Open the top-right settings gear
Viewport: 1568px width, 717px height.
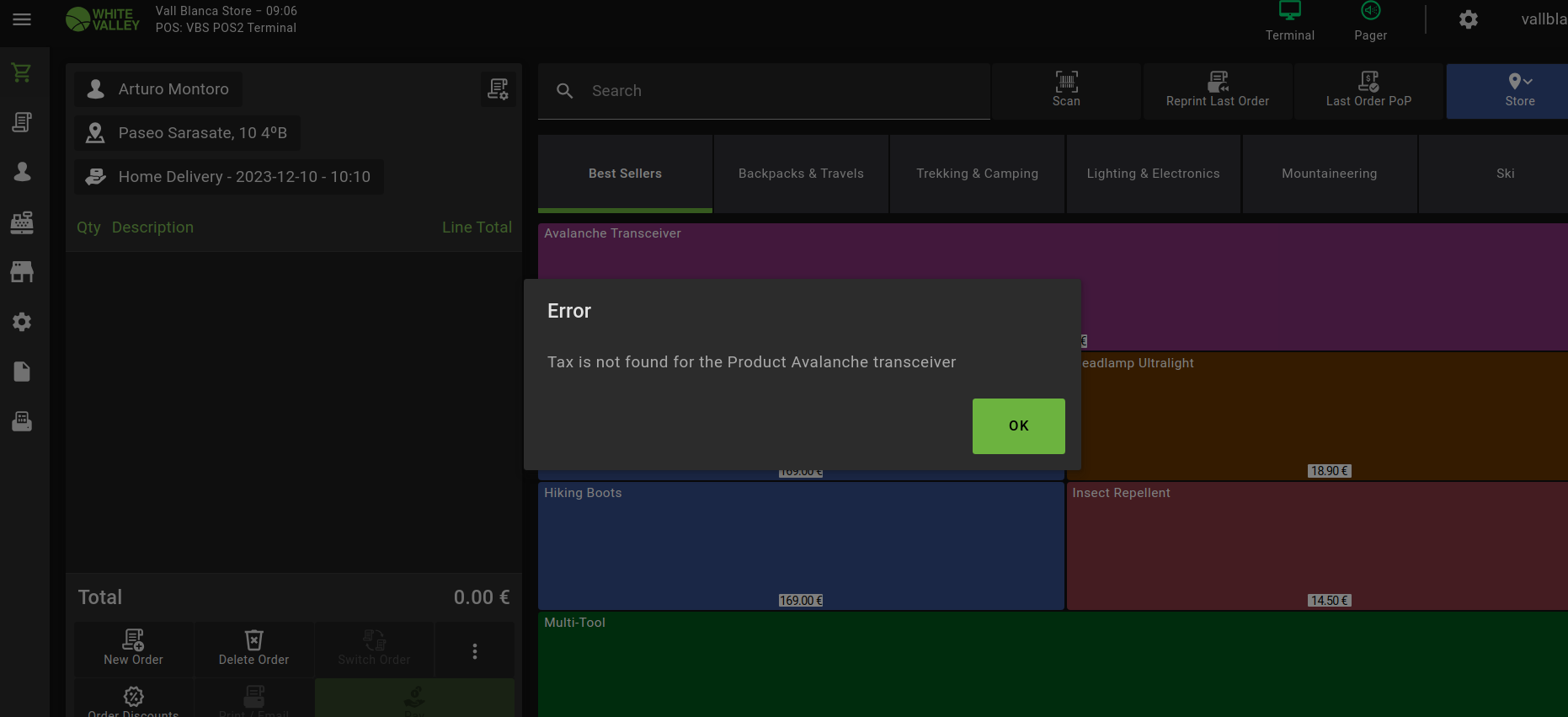(1468, 19)
